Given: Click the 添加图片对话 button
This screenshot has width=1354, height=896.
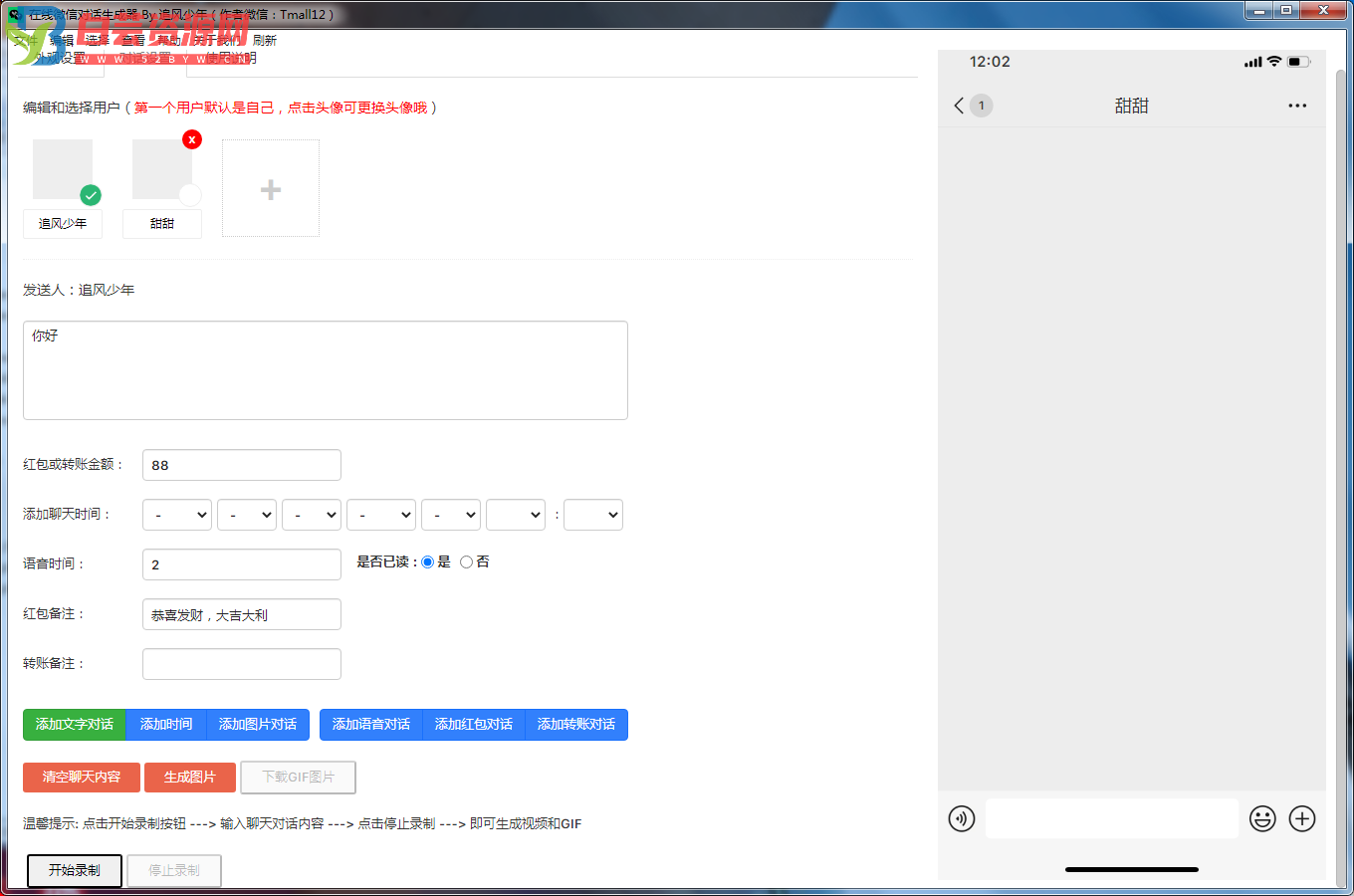Looking at the screenshot, I should coord(258,725).
